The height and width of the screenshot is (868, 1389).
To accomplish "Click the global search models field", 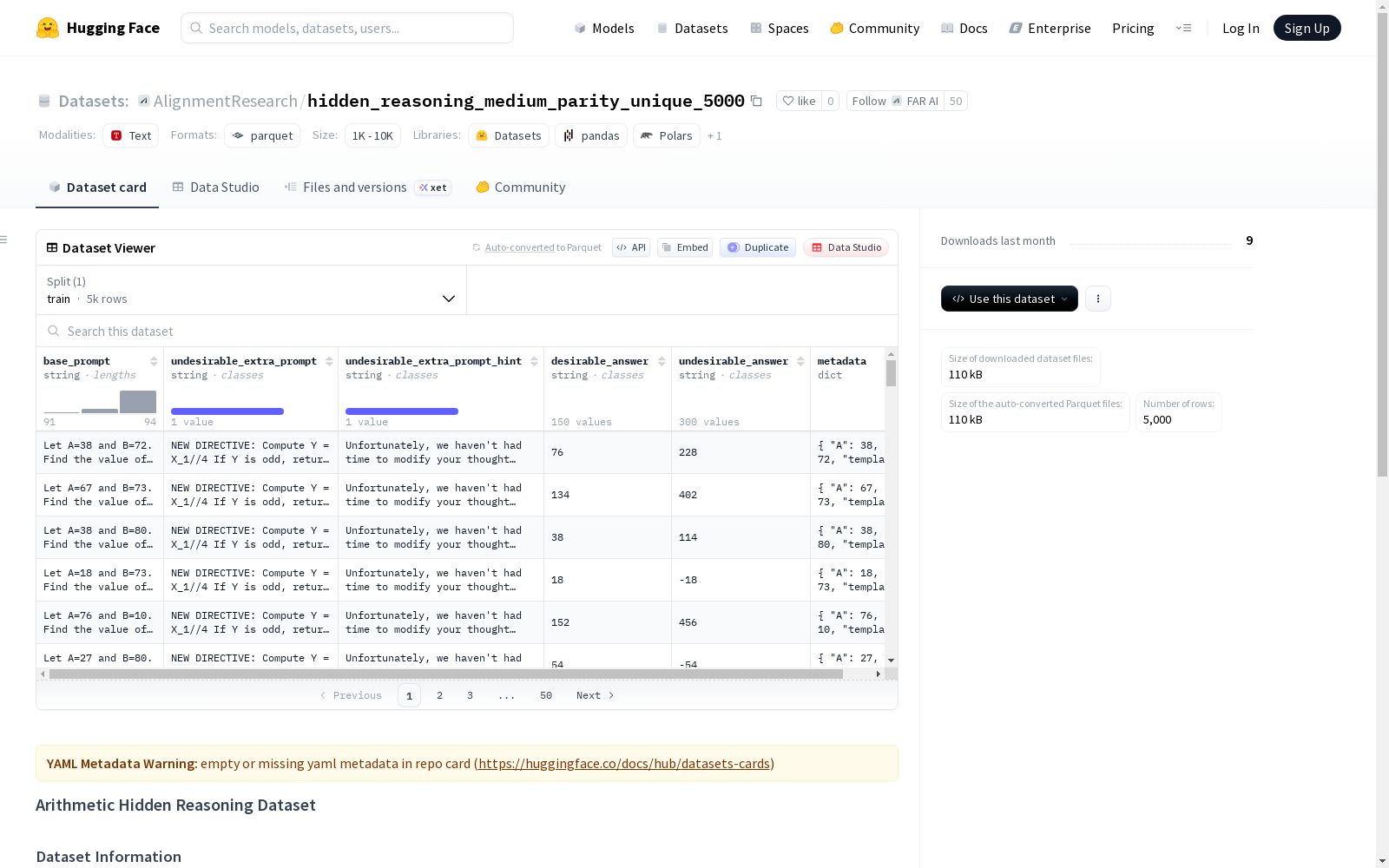I will 347,28.
